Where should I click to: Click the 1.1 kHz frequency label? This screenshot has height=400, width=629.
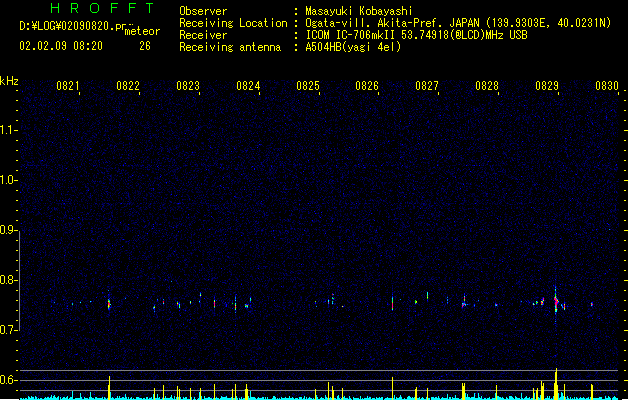[x=9, y=130]
